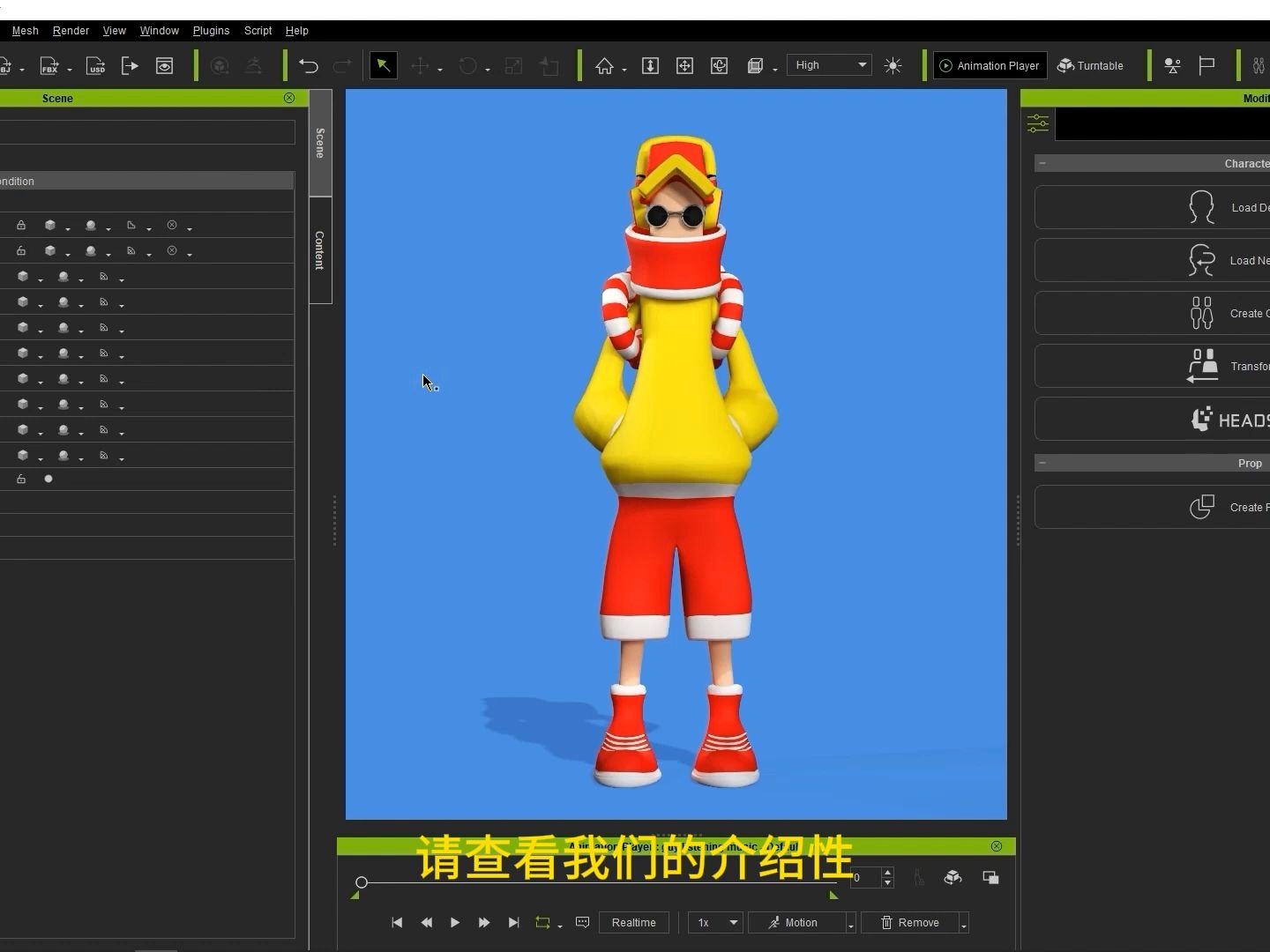Switch to the Scene side tab
Viewport: 1270px width, 952px height.
(320, 143)
